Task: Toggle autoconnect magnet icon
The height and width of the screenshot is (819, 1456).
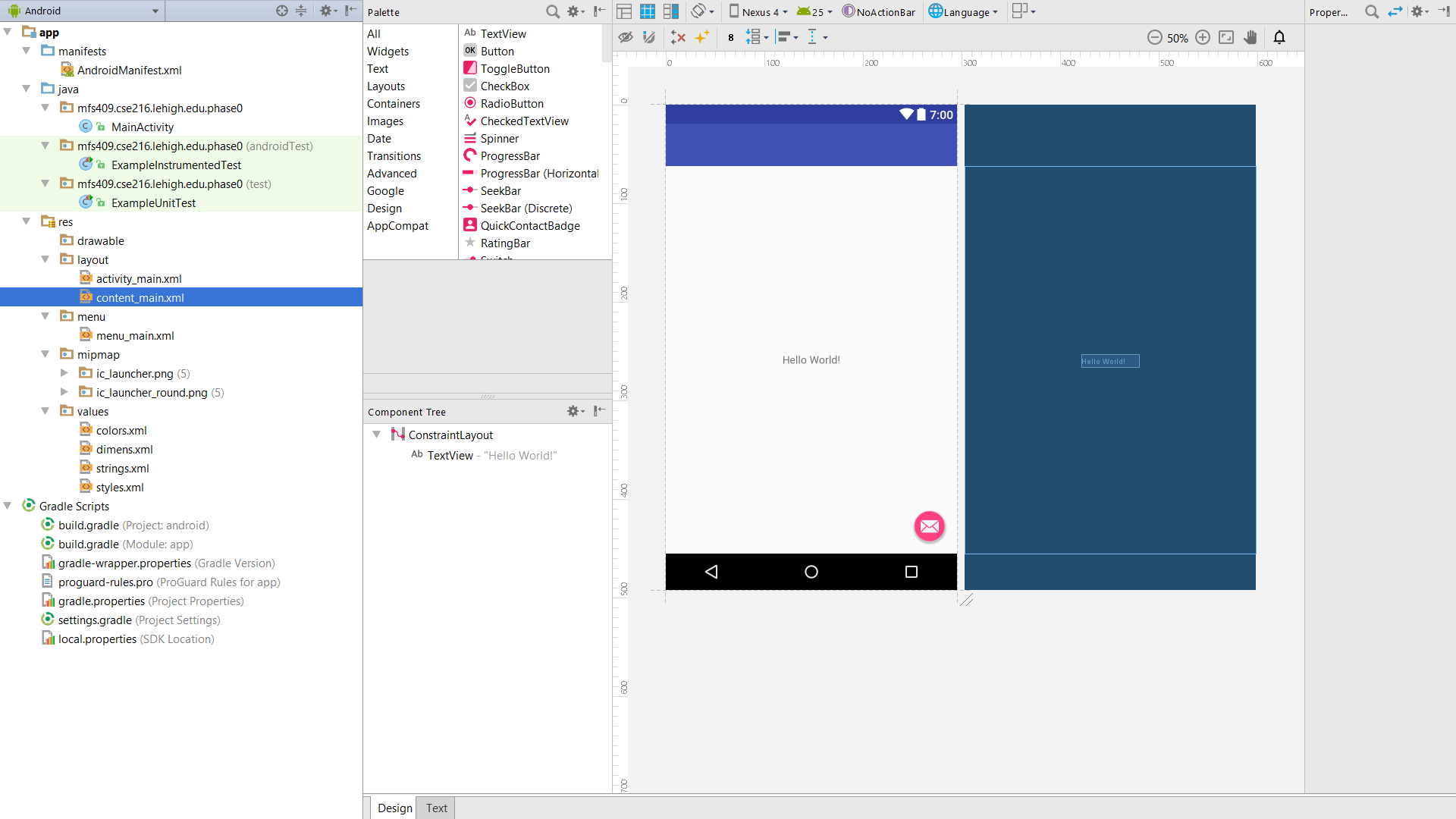Action: (649, 37)
